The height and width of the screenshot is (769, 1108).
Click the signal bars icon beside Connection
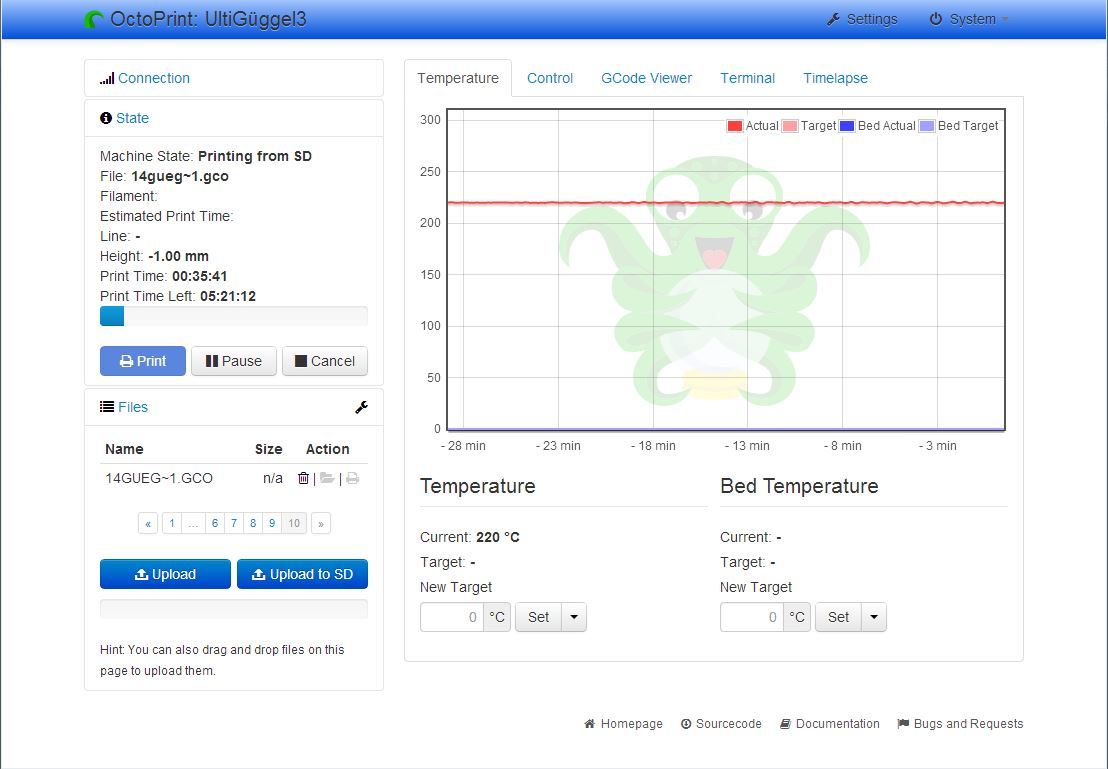[107, 78]
